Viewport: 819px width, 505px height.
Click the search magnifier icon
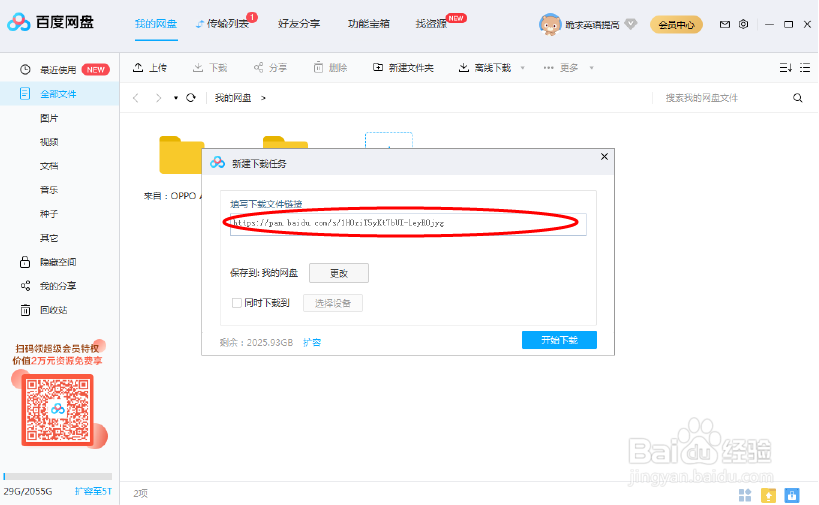click(798, 98)
